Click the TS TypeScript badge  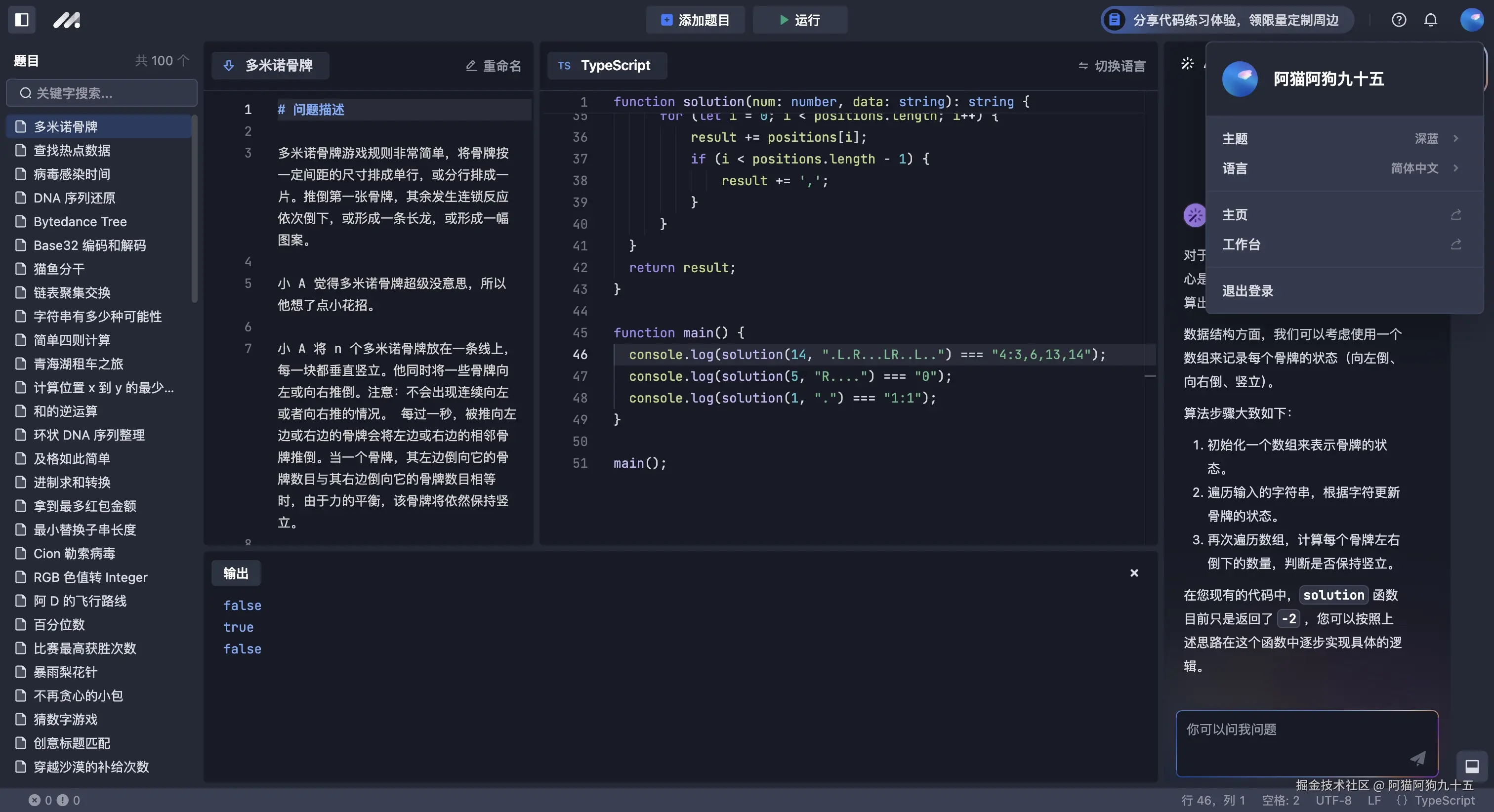coord(606,66)
